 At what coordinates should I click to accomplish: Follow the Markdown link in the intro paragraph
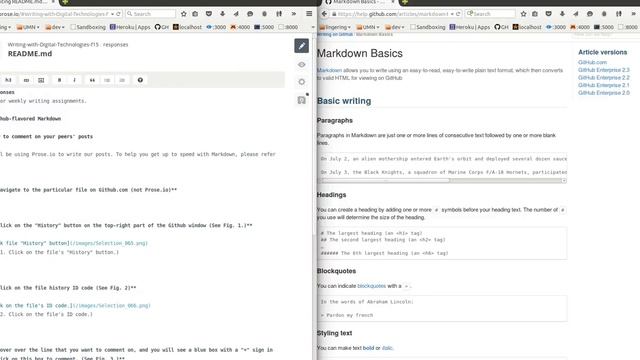pos(329,70)
